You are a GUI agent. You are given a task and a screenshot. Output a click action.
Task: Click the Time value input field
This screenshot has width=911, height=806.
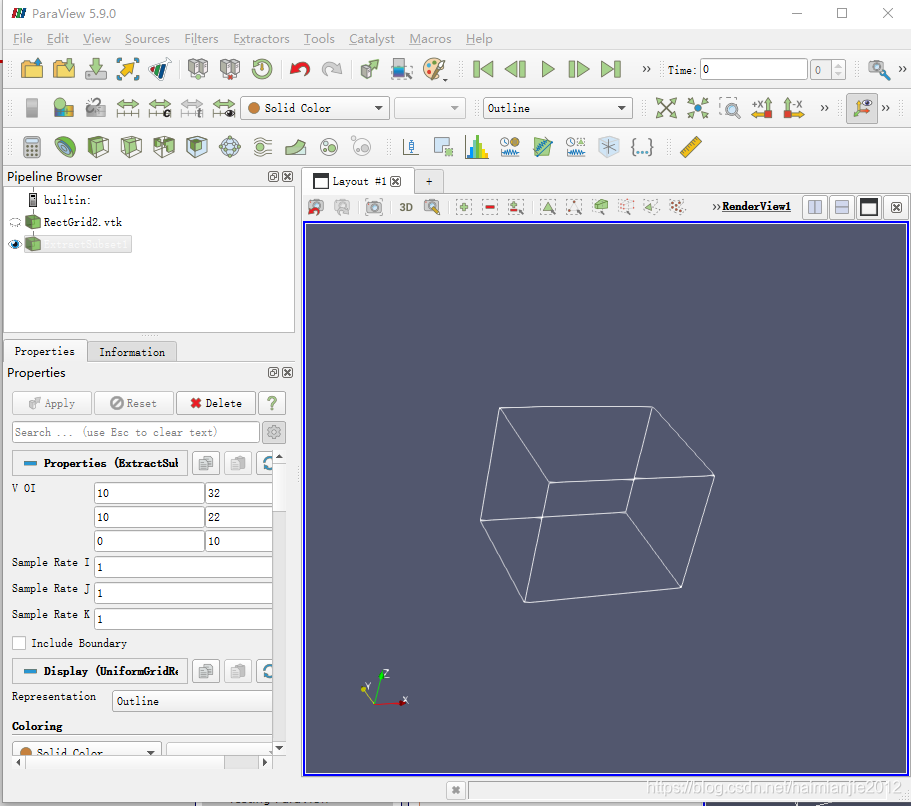coord(754,70)
